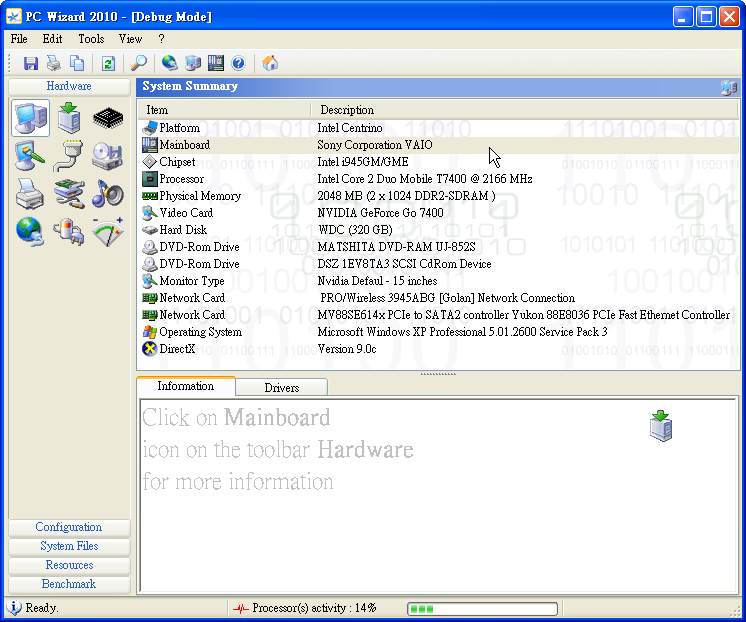
Task: Select the Voltage gauge icon in sidebar
Action: (x=108, y=232)
